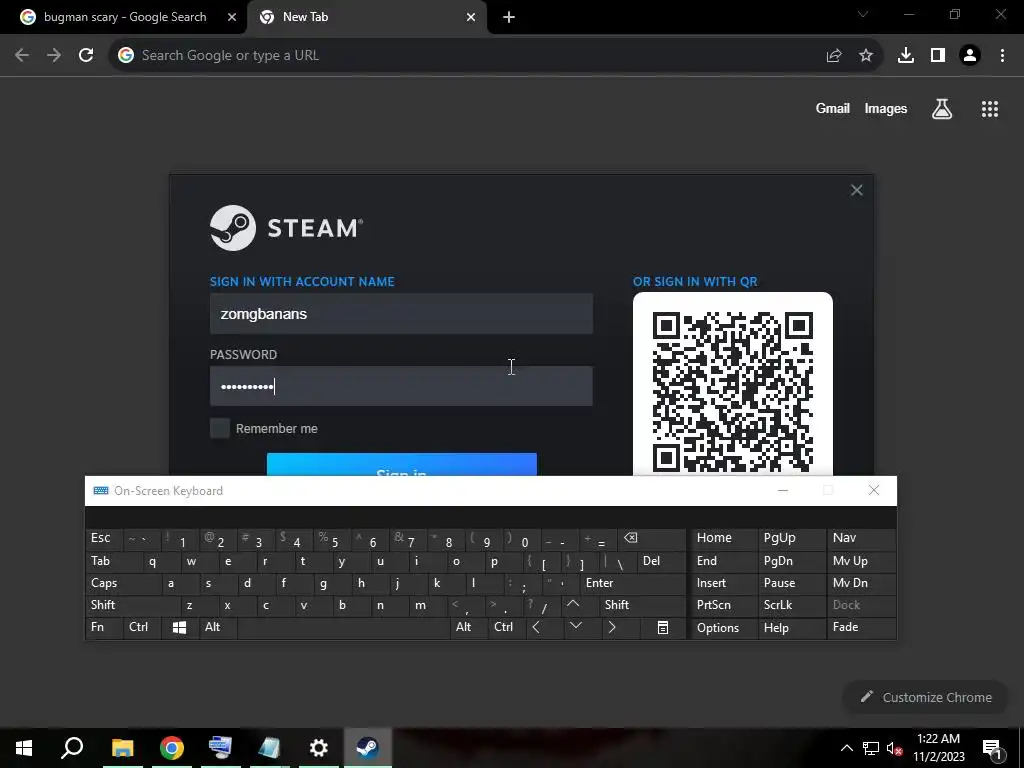Switch to bugman scary Google Search tab
Image resolution: width=1024 pixels, height=768 pixels.
coord(124,17)
